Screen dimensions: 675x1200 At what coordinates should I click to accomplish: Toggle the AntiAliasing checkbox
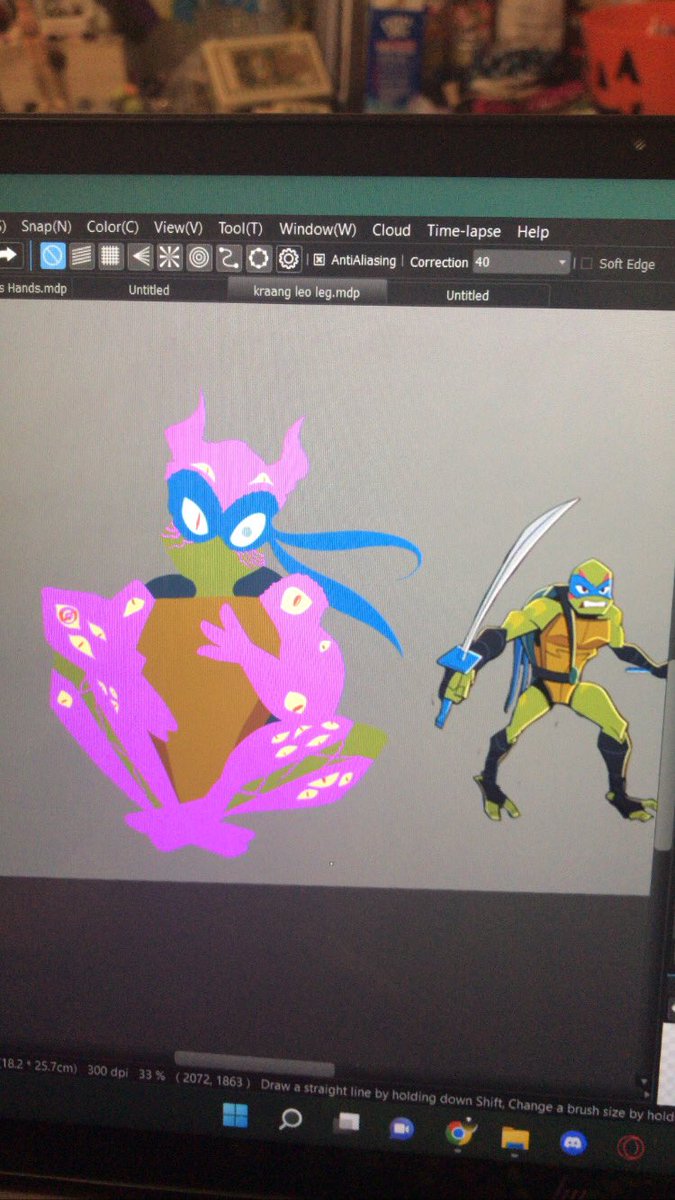[319, 260]
